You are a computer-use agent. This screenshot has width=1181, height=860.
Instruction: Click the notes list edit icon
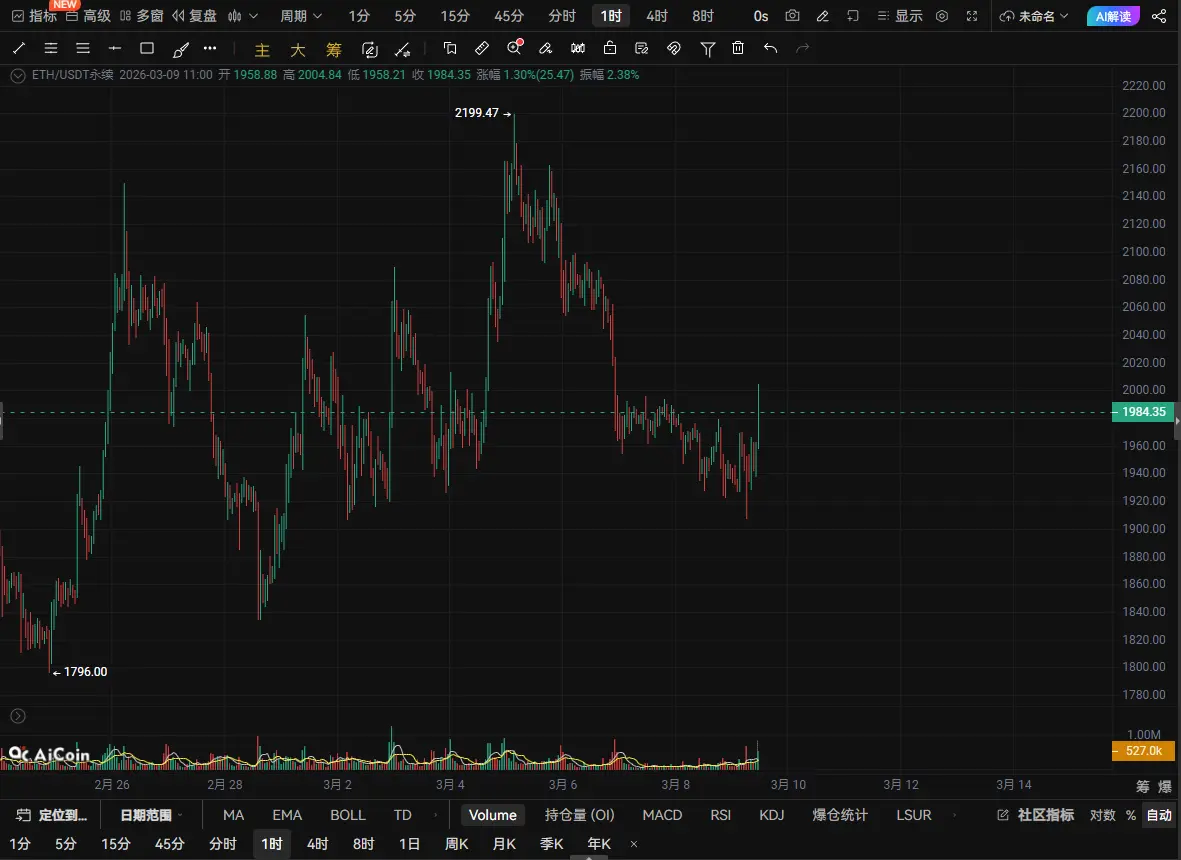[x=642, y=48]
